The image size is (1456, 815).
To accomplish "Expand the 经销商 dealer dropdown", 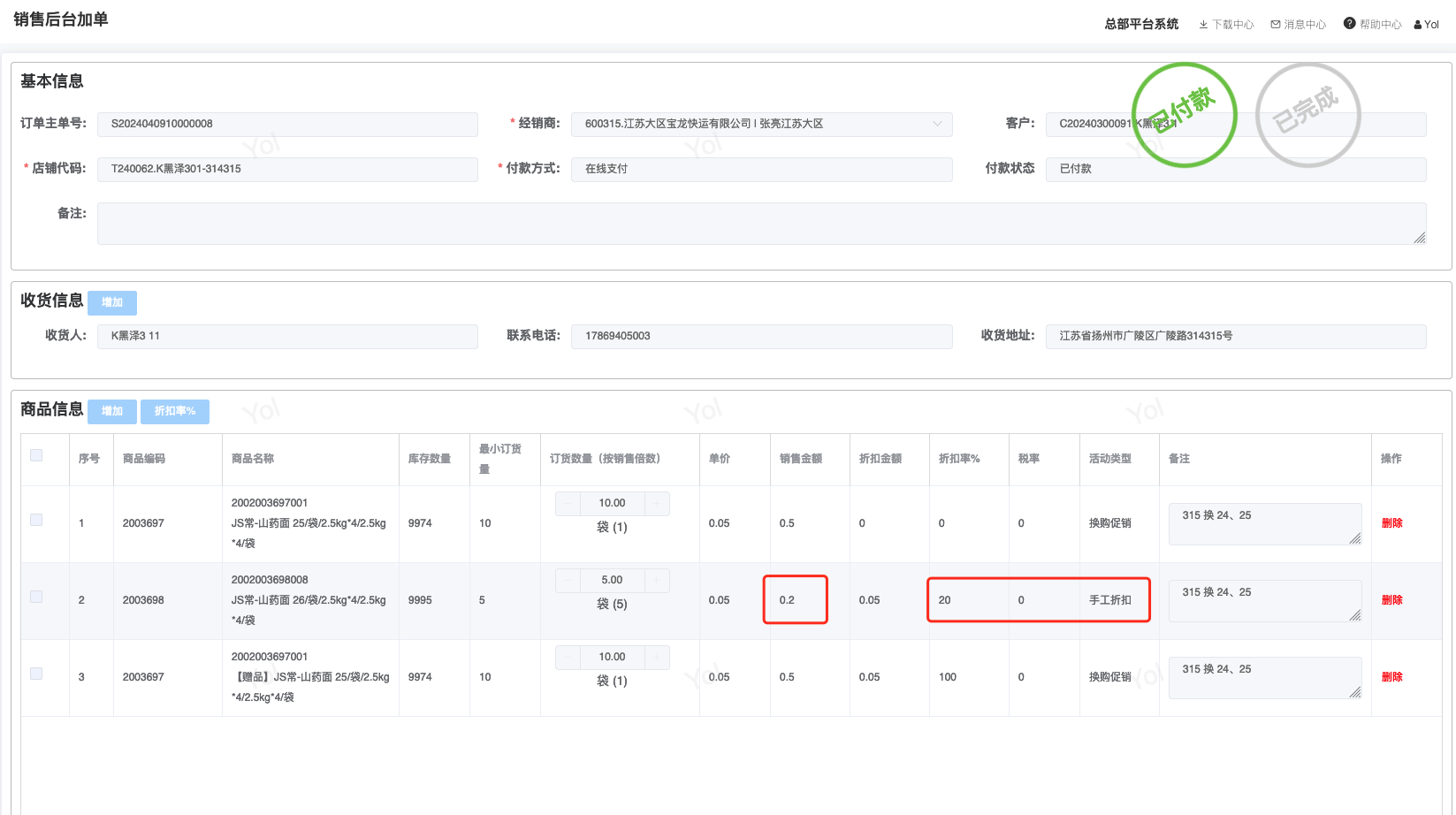I will [761, 124].
